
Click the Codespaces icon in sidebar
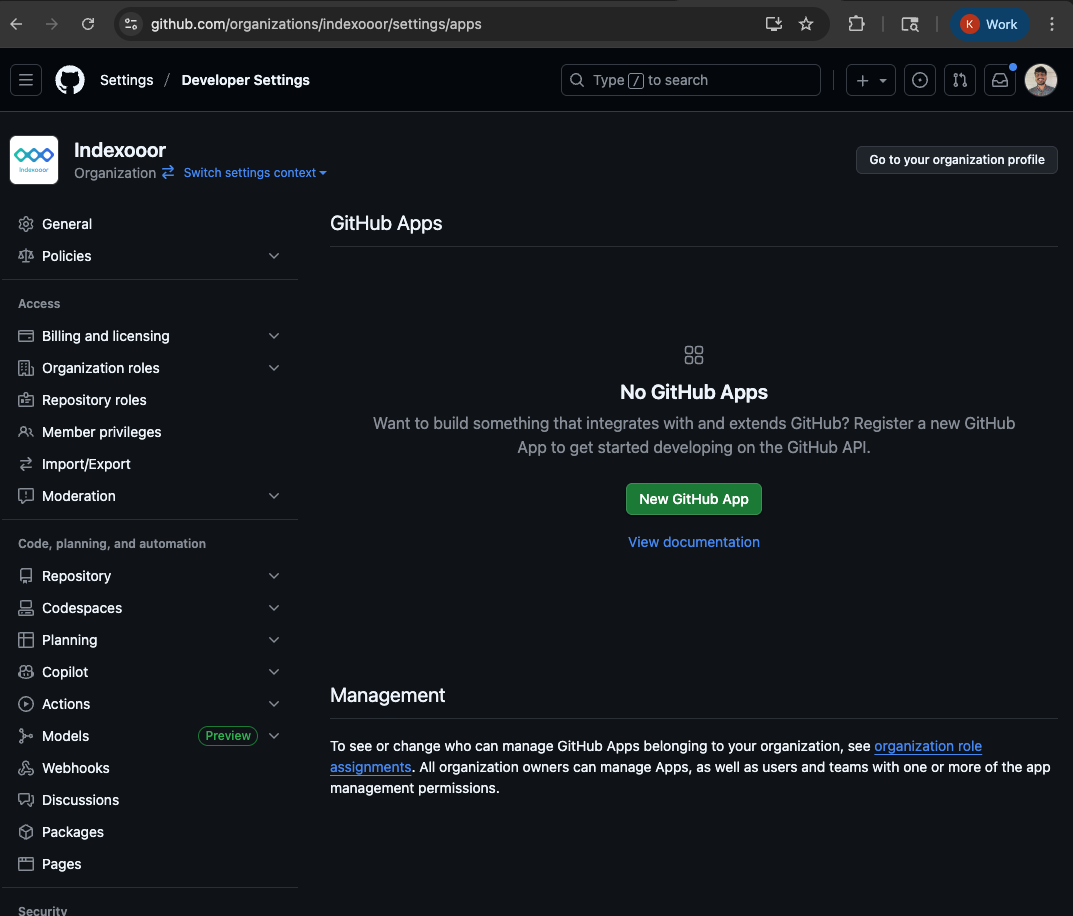(x=26, y=608)
